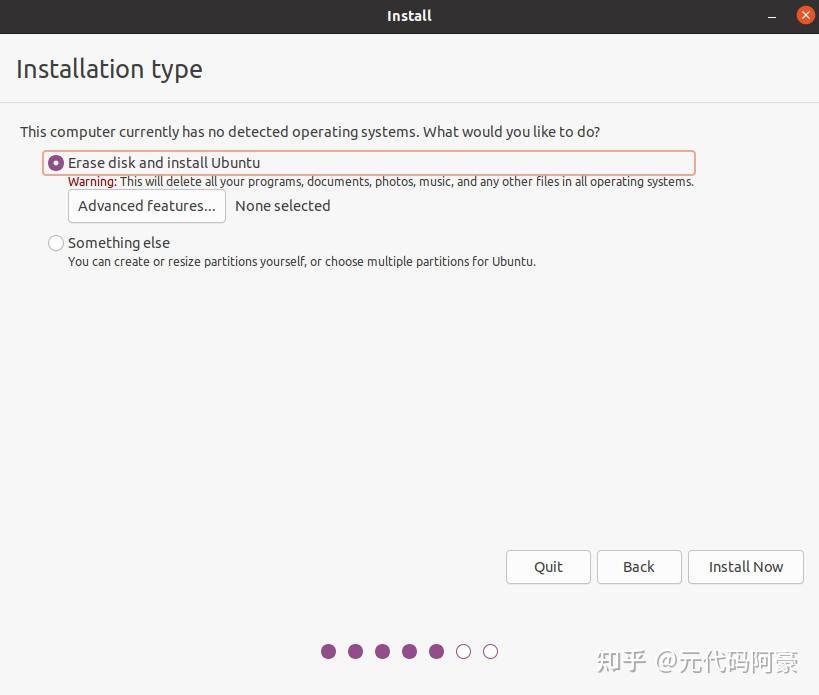Click the third filled progress dot
819x695 pixels.
click(x=382, y=651)
